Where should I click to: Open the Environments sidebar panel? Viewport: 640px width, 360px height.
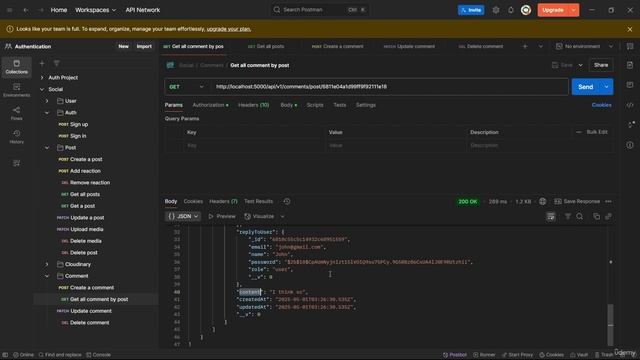16,90
